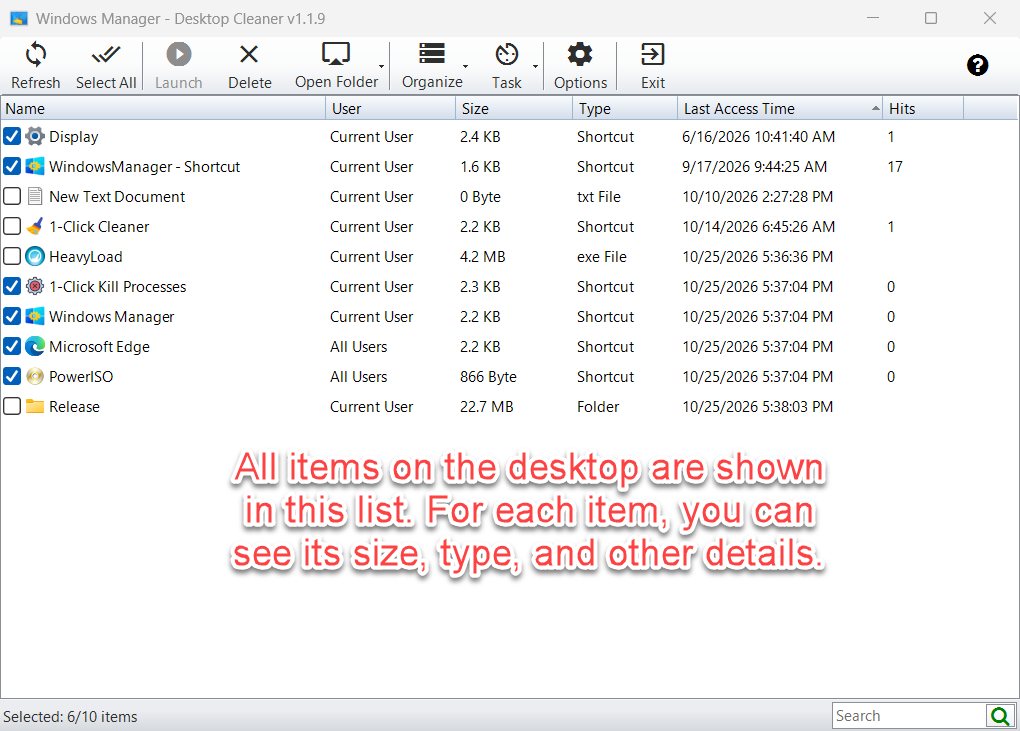Viewport: 1020px width, 731px height.
Task: Click the Selected: 6/10 items status text
Action: click(x=70, y=717)
